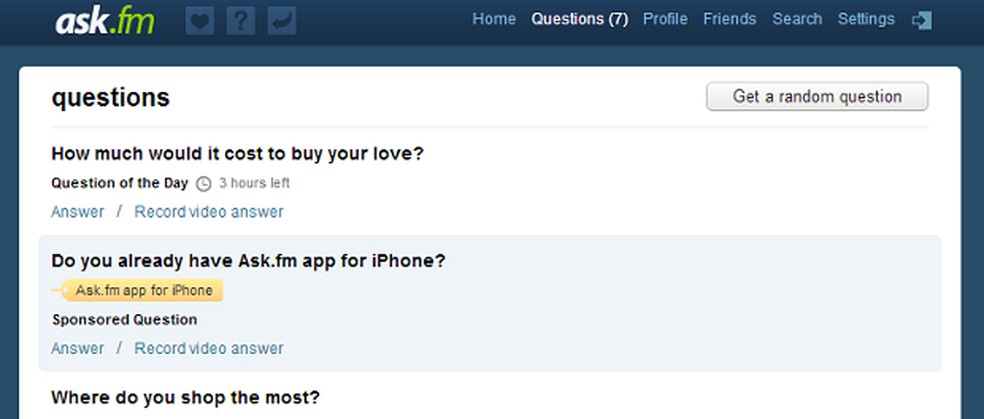Image resolution: width=984 pixels, height=419 pixels.
Task: Open the Profile page
Action: (666, 19)
